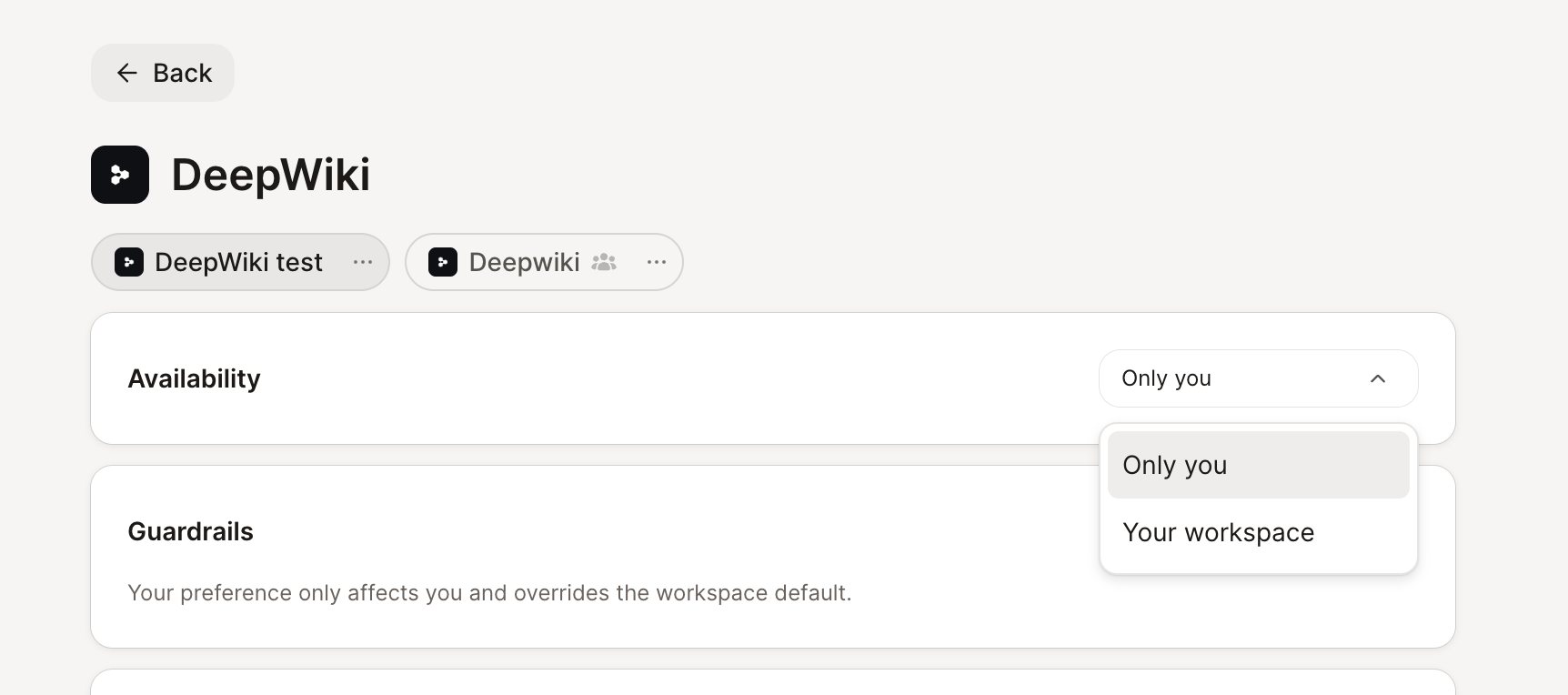The width and height of the screenshot is (1568, 695).
Task: Go back using the Back button
Action: (163, 73)
